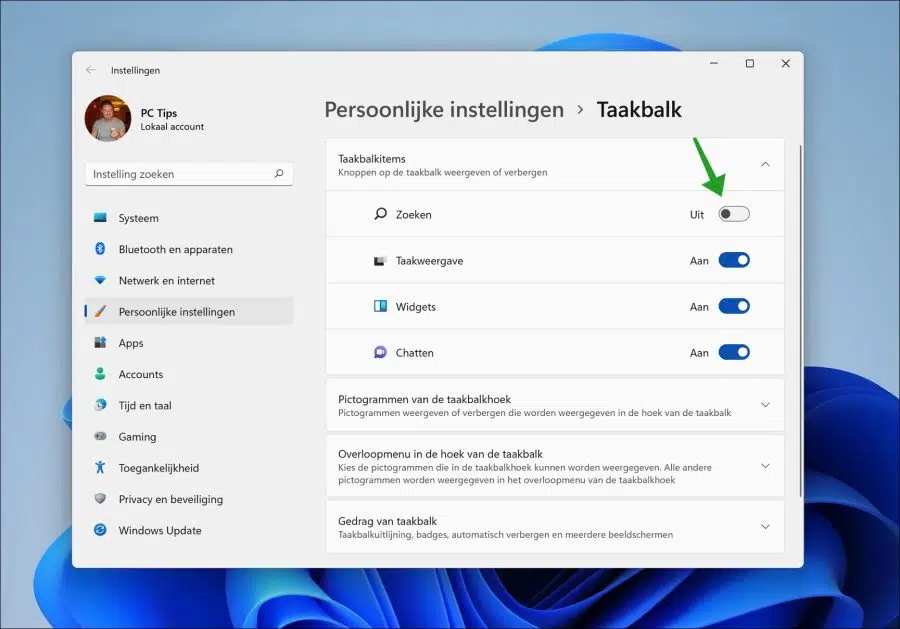Click the Taakweergave icon
This screenshot has width=900, height=629.
380,261
